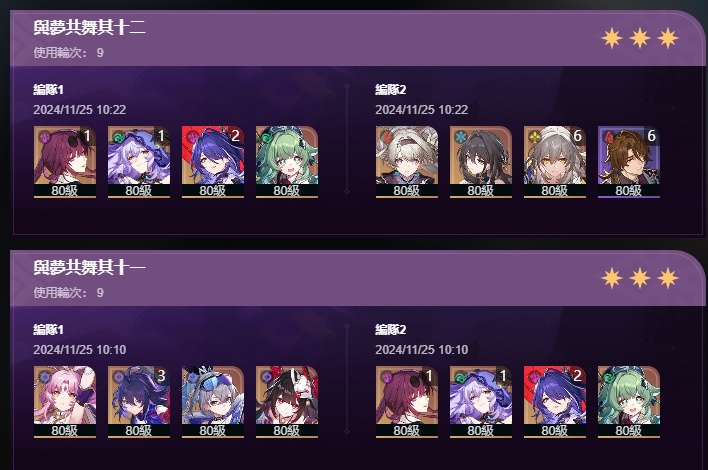708x470 pixels.
Task: Select Black Swan portrait in stage 十二 team 1
Action: tap(139, 162)
